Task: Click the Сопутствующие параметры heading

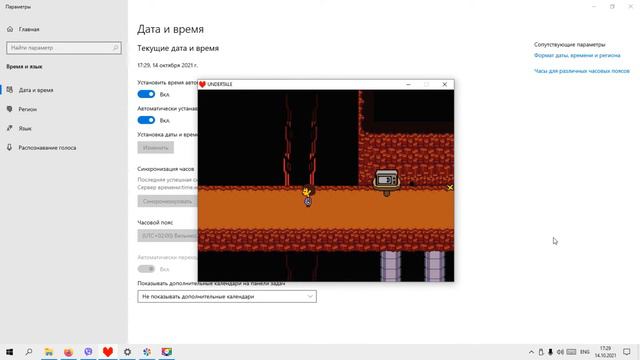Action: pyautogui.click(x=569, y=44)
